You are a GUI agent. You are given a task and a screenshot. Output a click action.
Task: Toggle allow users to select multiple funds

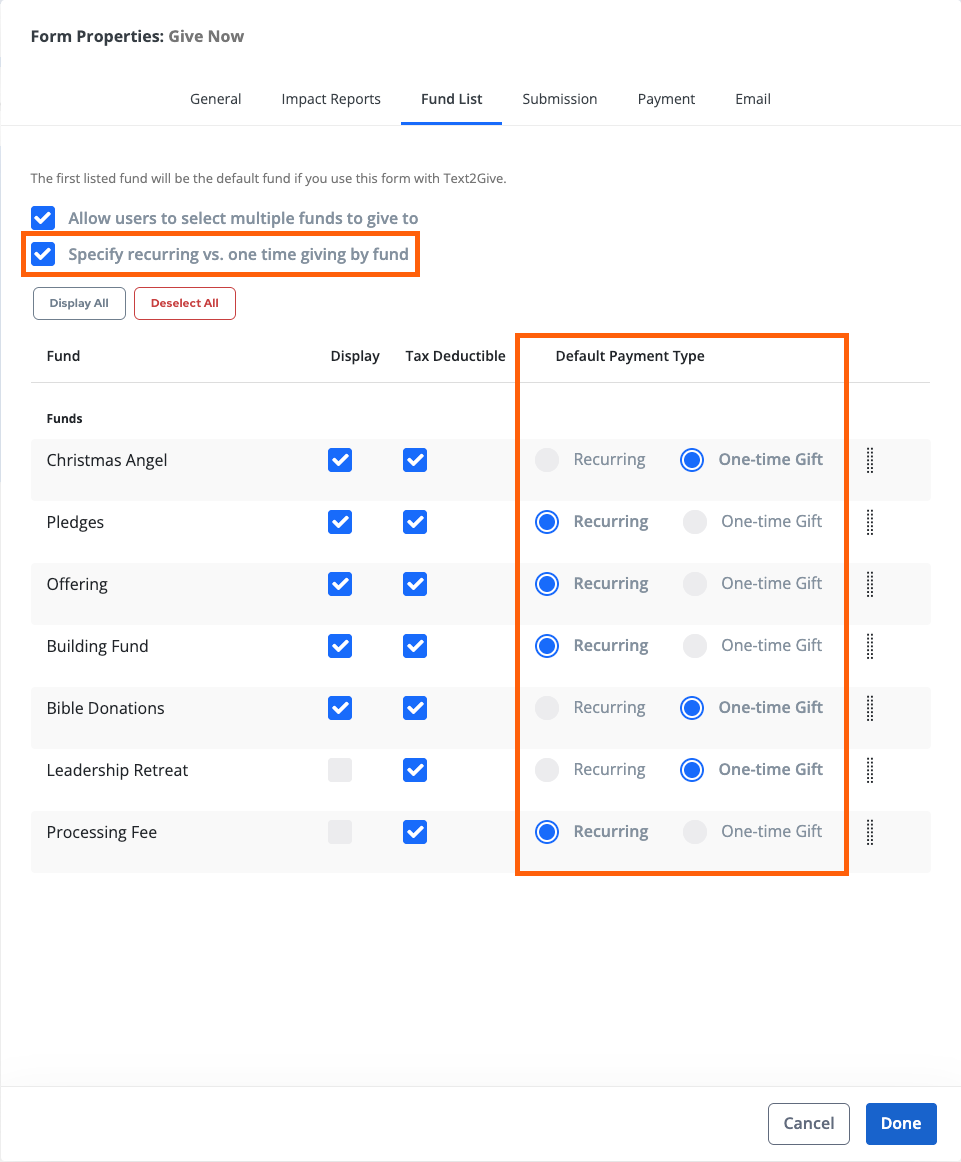click(42, 218)
